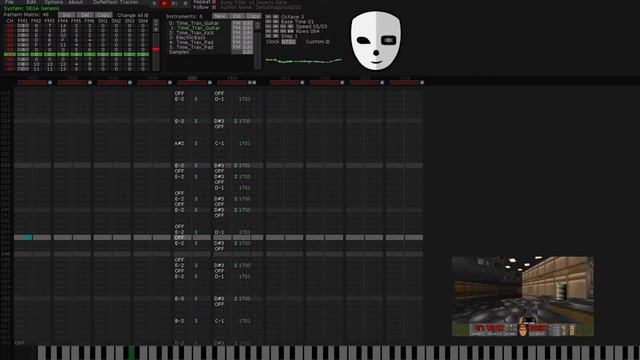640x360 pixels.
Task: Click the Rows arrow button nearest its label
Action: [291, 31]
